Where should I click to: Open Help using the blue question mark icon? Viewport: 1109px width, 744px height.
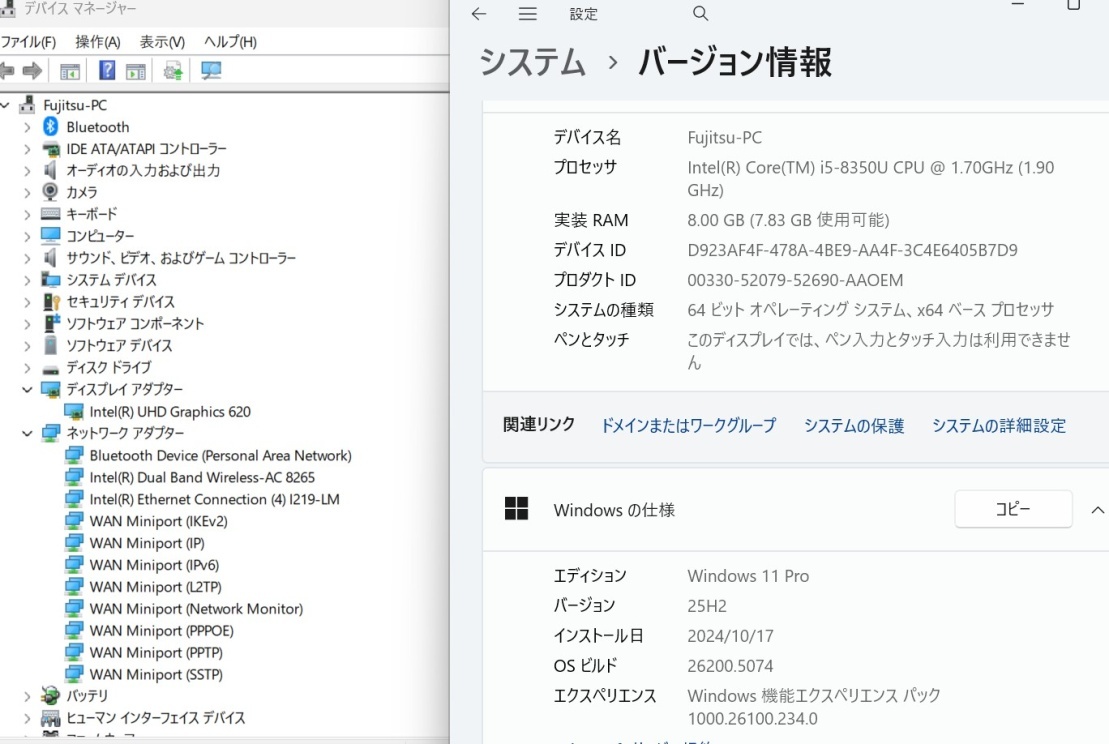pyautogui.click(x=107, y=70)
